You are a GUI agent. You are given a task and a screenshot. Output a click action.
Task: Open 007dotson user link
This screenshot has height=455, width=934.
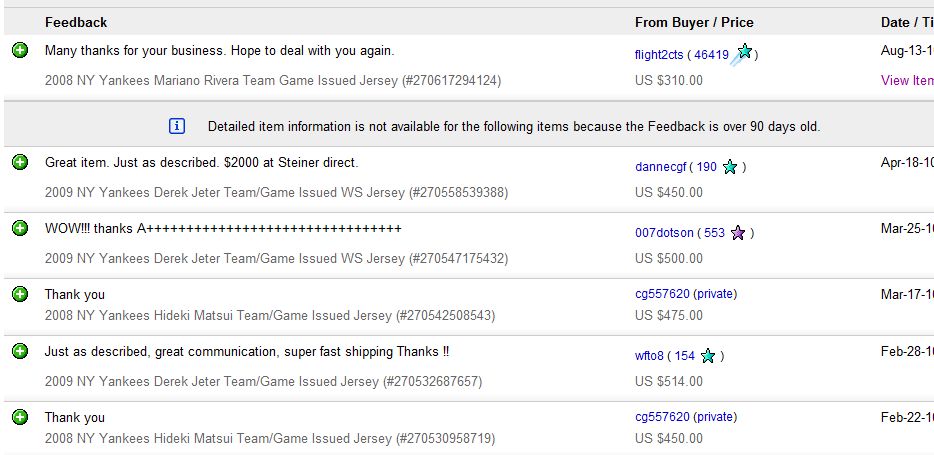(x=664, y=233)
